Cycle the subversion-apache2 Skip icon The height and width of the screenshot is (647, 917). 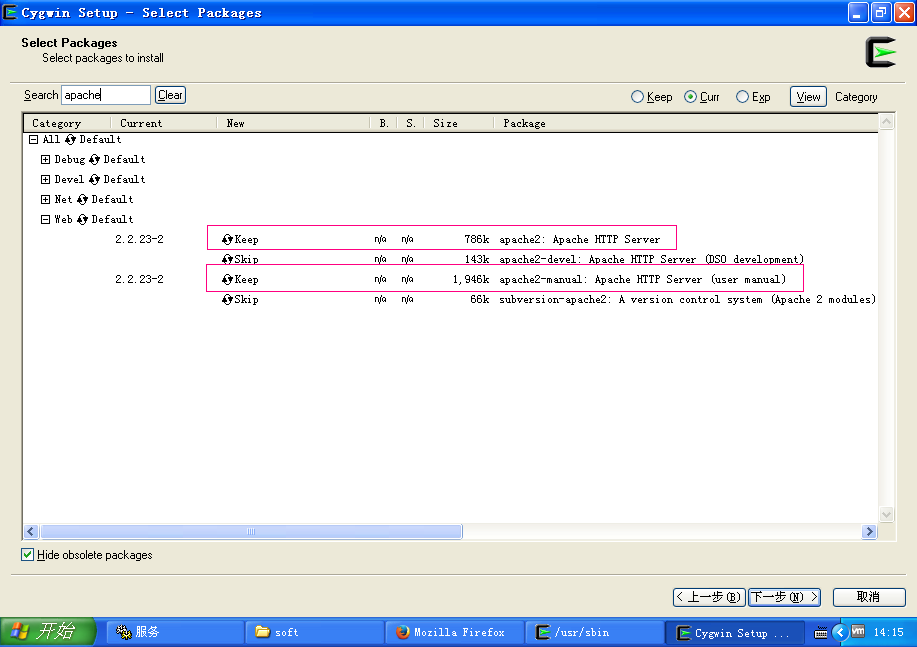227,300
